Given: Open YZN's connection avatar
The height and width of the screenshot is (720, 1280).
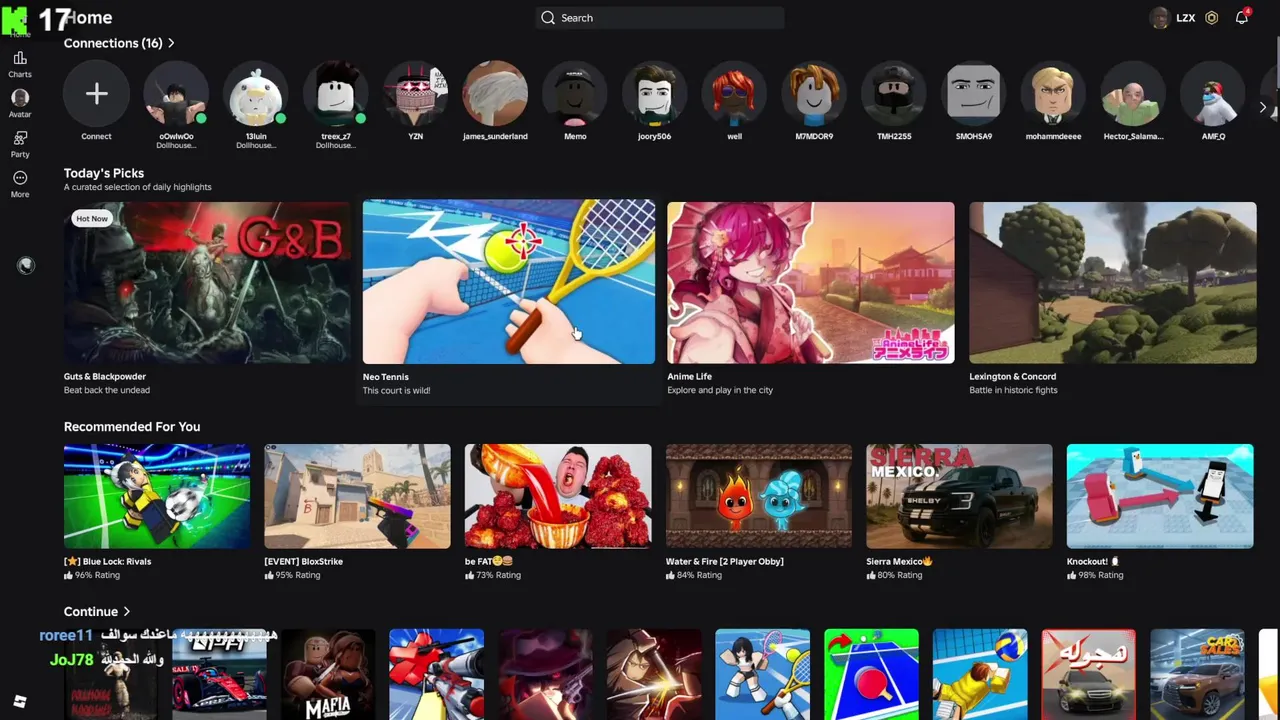Looking at the screenshot, I should (416, 94).
